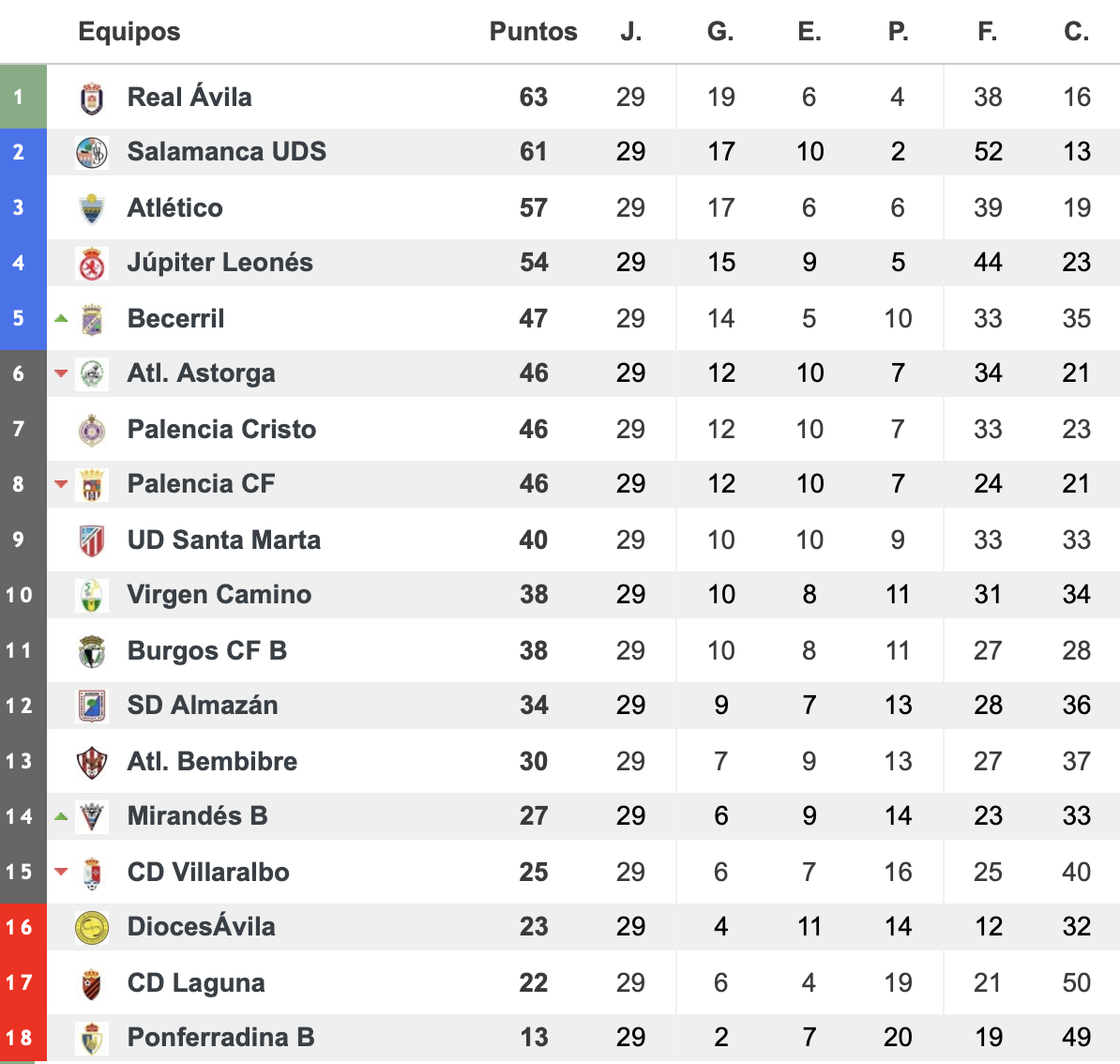Click the Mirandés B crest
Image resolution: width=1120 pixels, height=1064 pixels.
(x=92, y=816)
